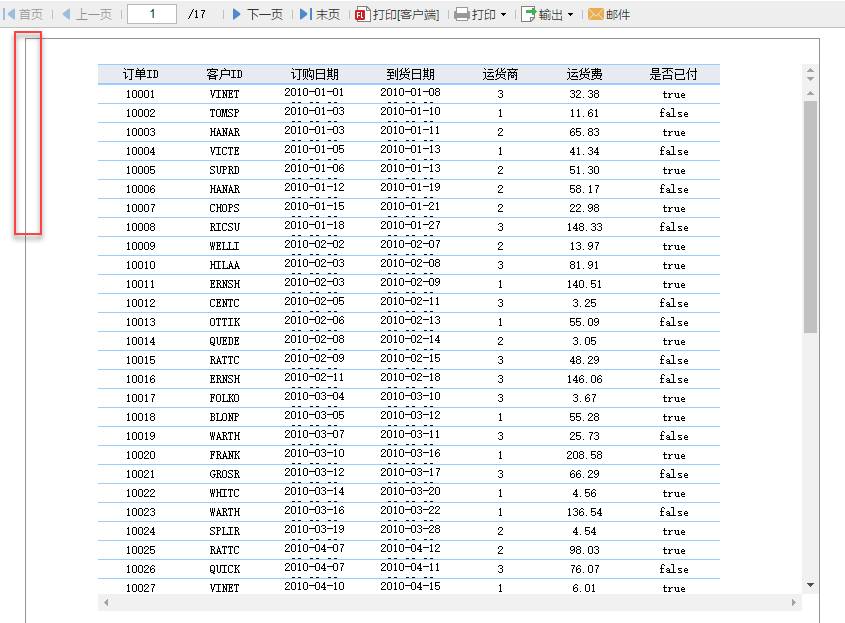Click the 订单ID column header
This screenshot has width=845, height=623.
(x=141, y=74)
